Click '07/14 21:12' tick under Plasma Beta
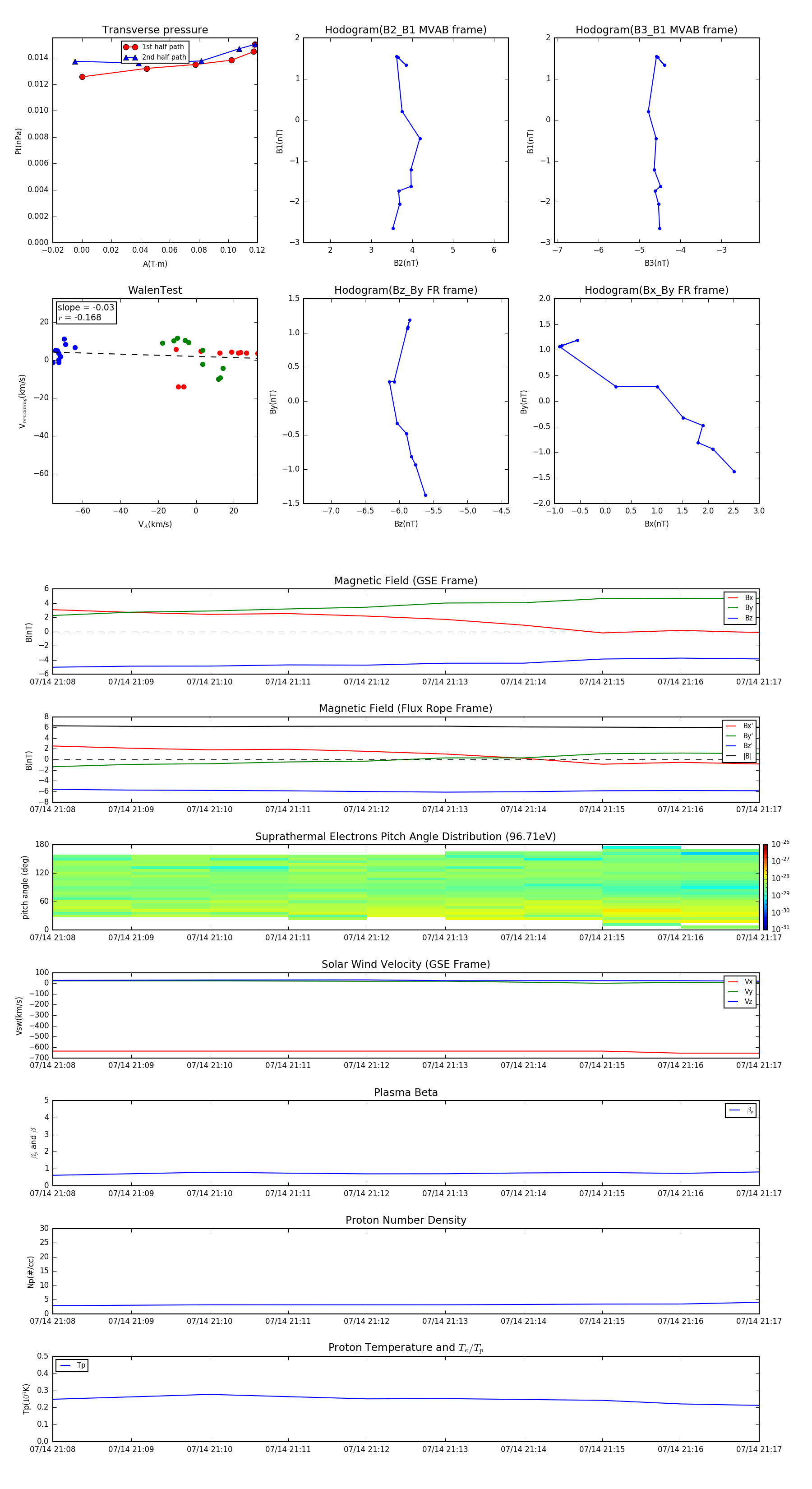 tap(366, 1193)
